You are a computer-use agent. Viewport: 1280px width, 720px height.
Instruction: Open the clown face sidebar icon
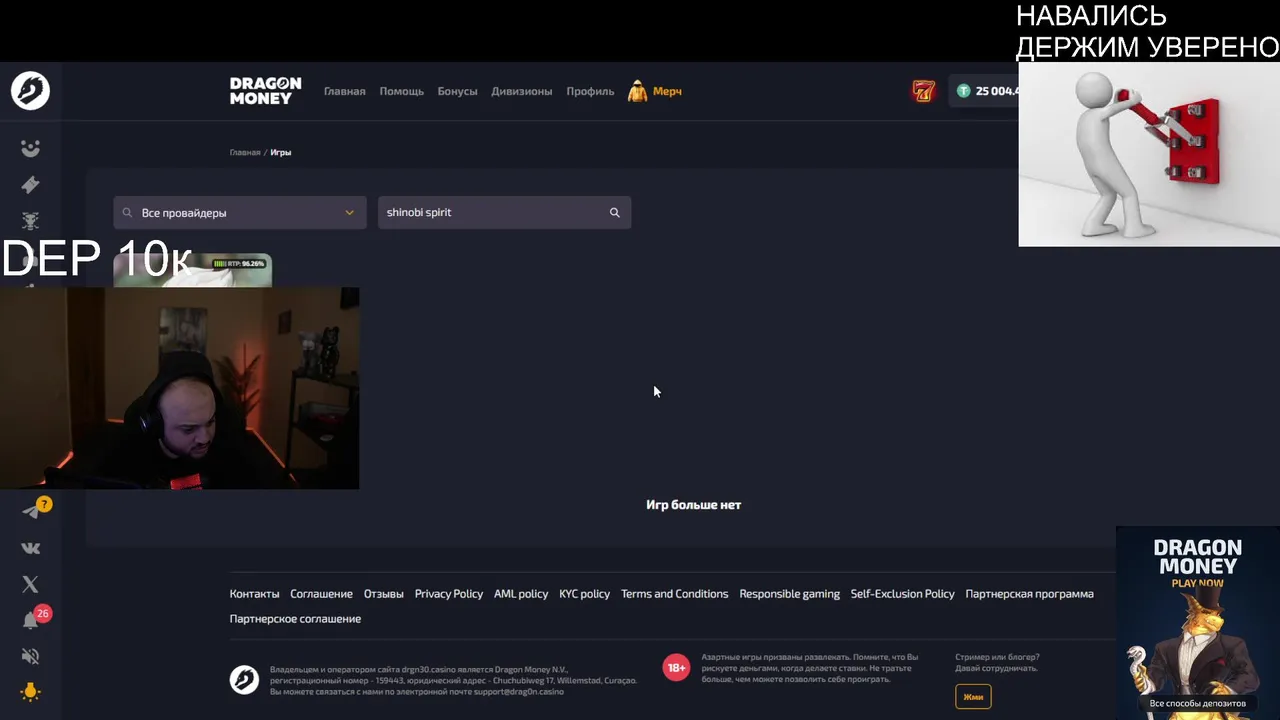(x=31, y=148)
